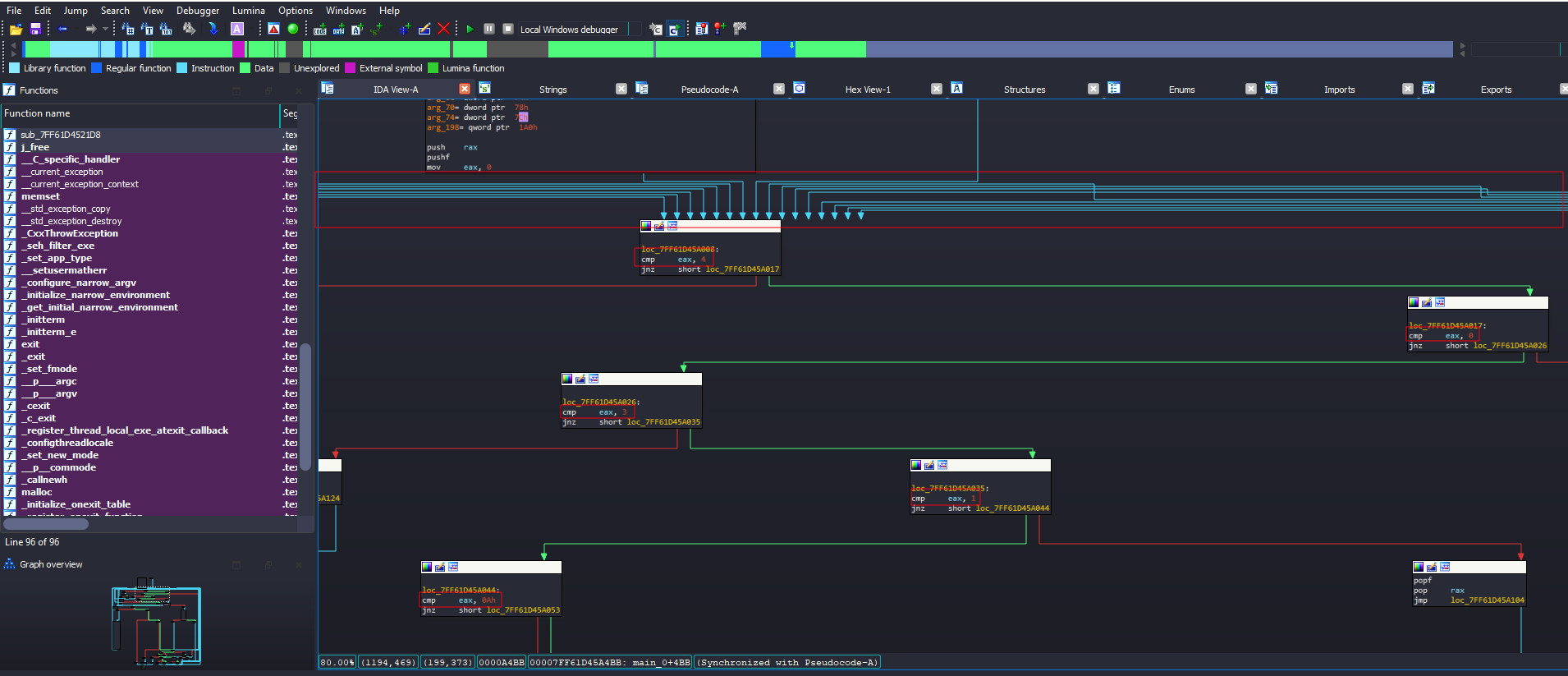Click the Open file folder icon
1568x676 pixels.
(16, 29)
